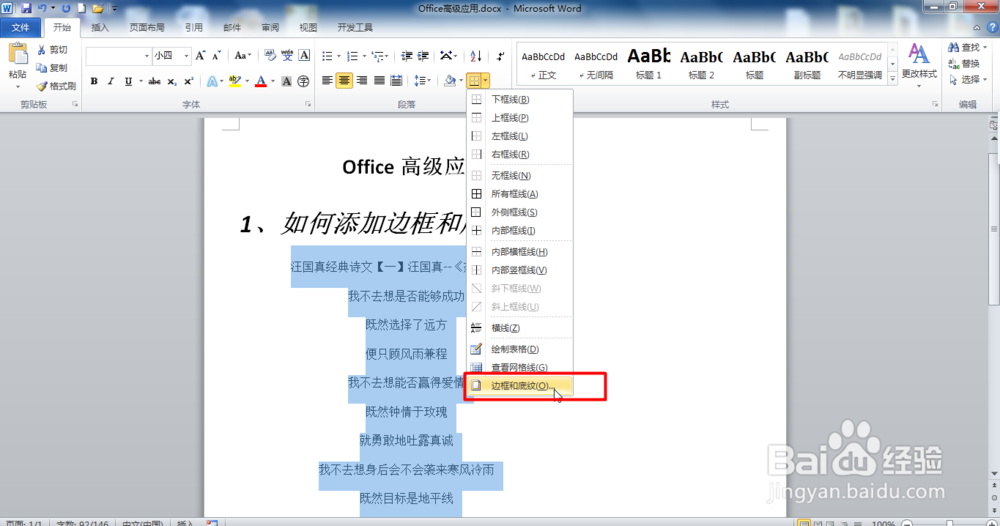Switch to the 开发工具 Developer tab

[x=355, y=27]
